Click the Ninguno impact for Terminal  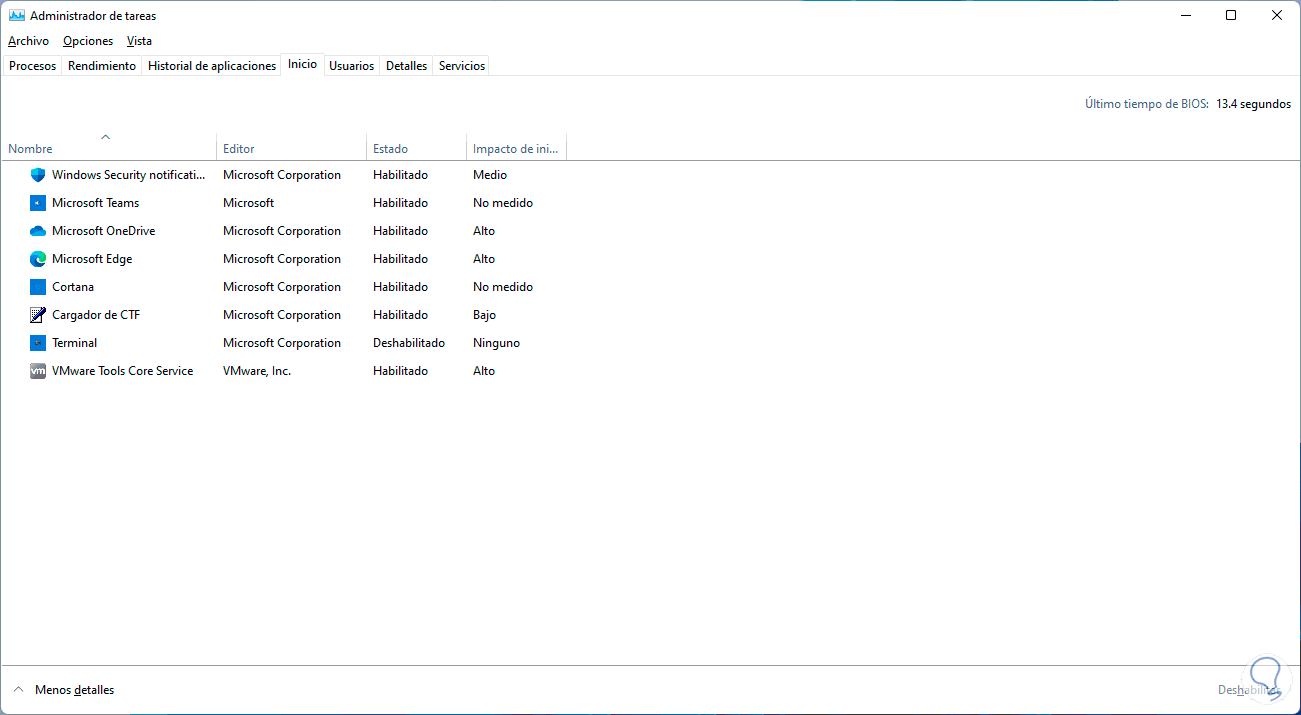pos(496,343)
